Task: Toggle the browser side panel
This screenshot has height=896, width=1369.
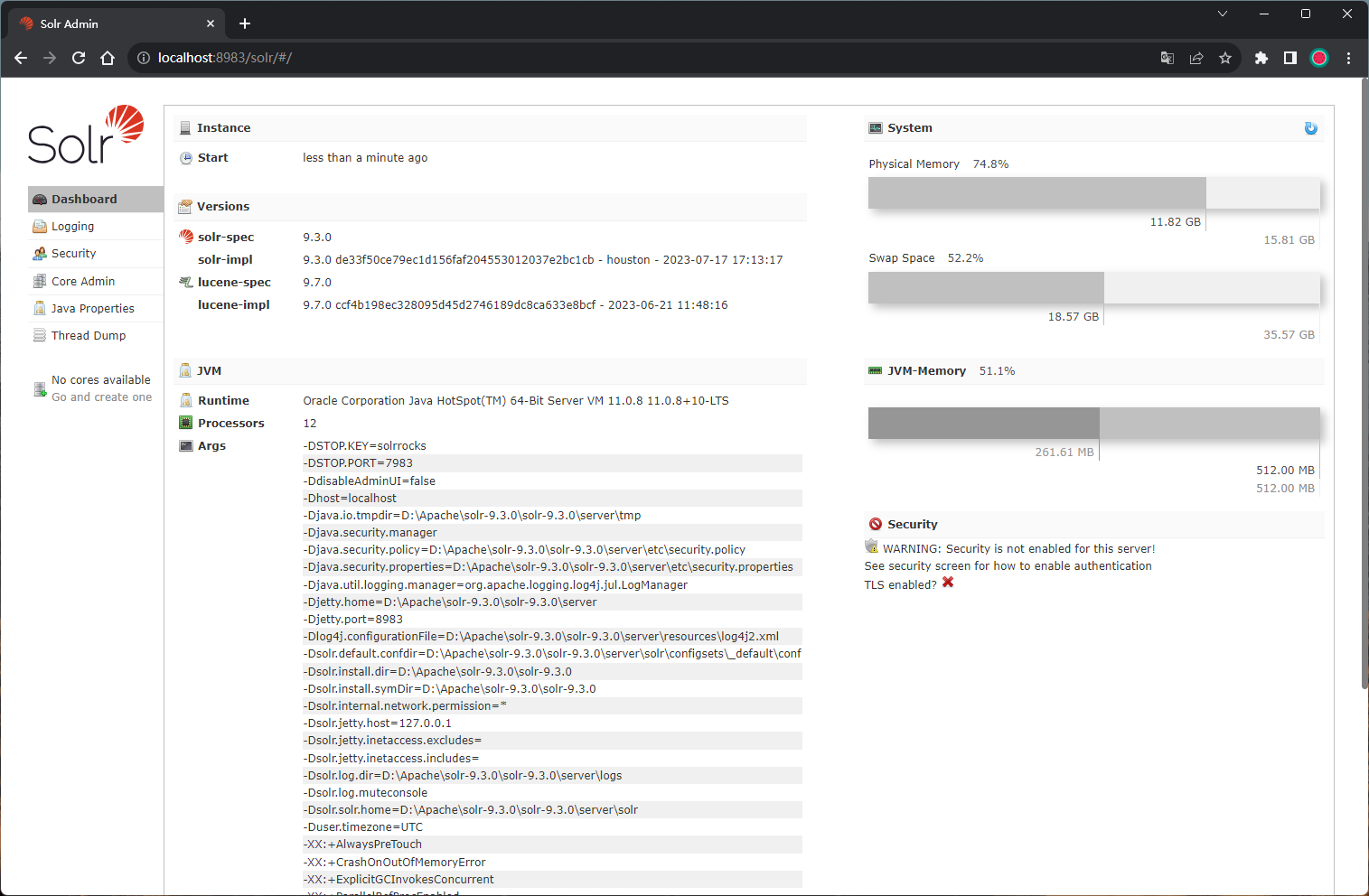Action: (x=1290, y=58)
